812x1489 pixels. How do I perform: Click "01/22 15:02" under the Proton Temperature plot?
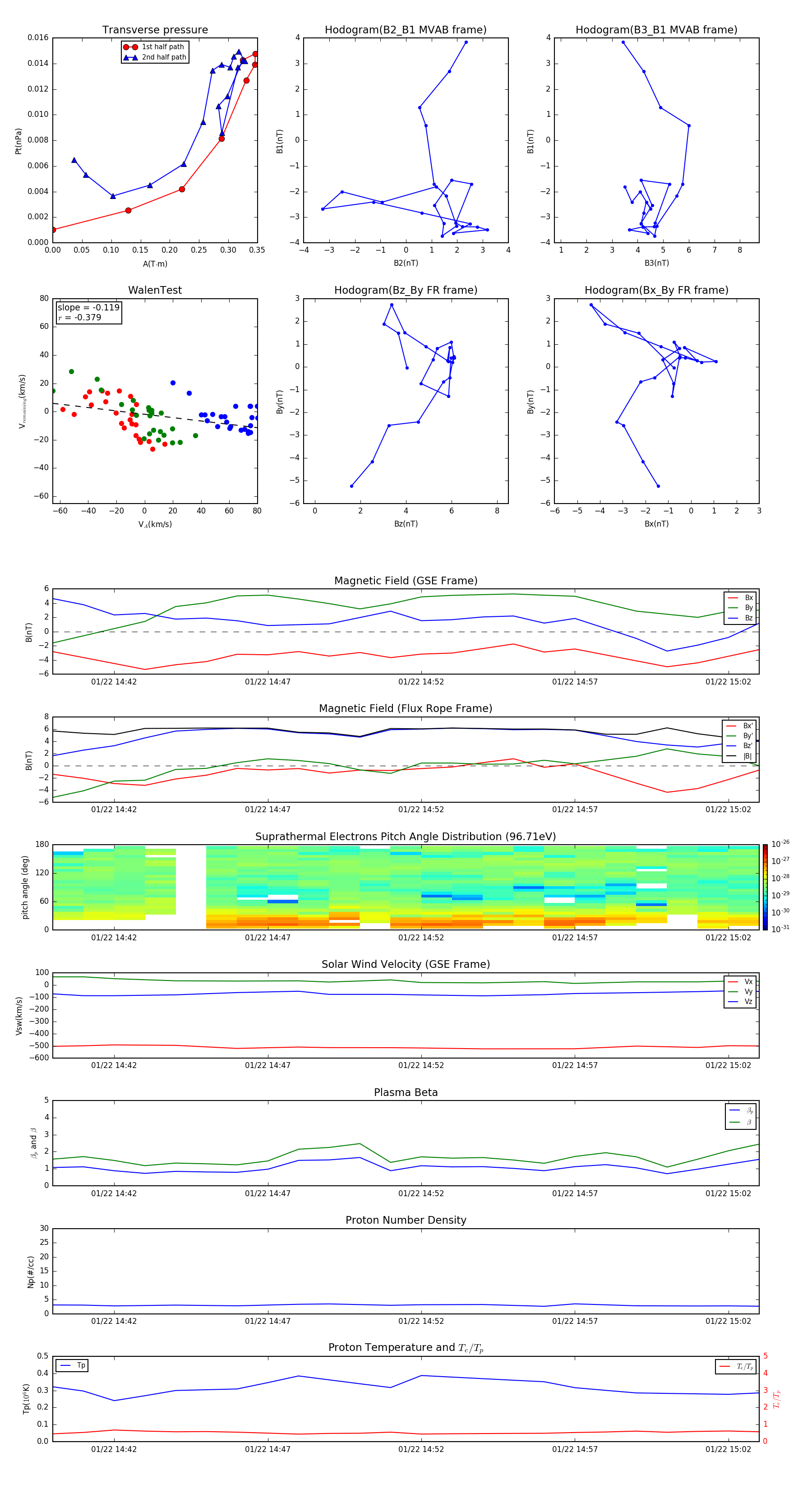[x=728, y=1449]
